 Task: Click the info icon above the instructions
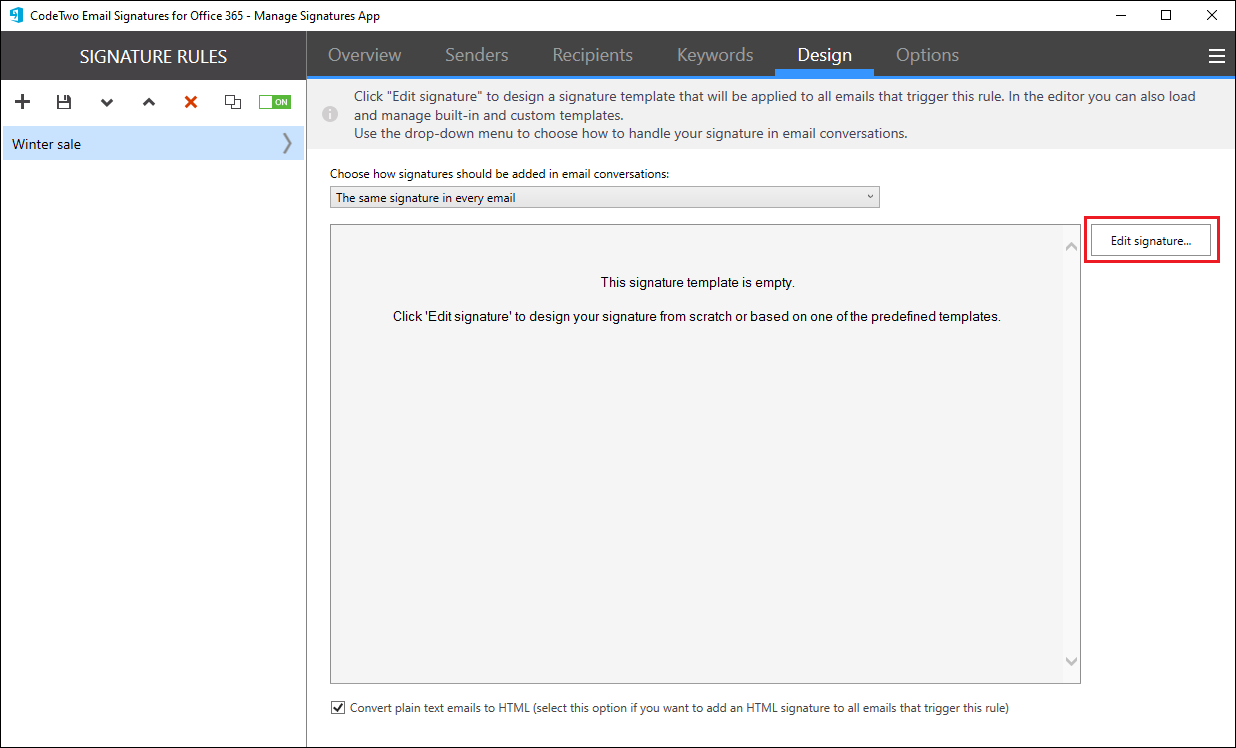(330, 113)
